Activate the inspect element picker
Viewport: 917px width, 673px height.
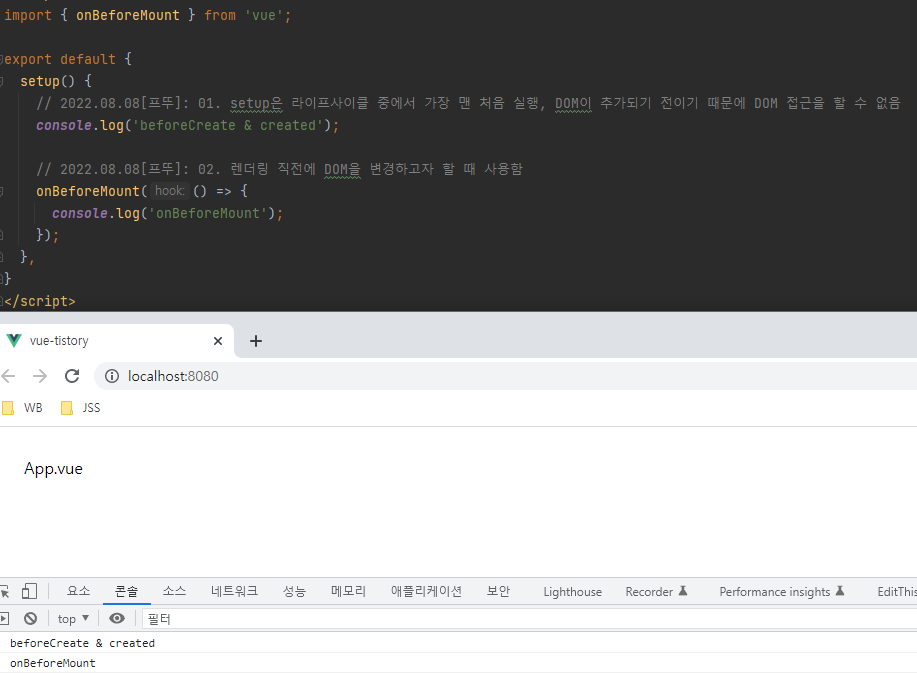pos(5,591)
